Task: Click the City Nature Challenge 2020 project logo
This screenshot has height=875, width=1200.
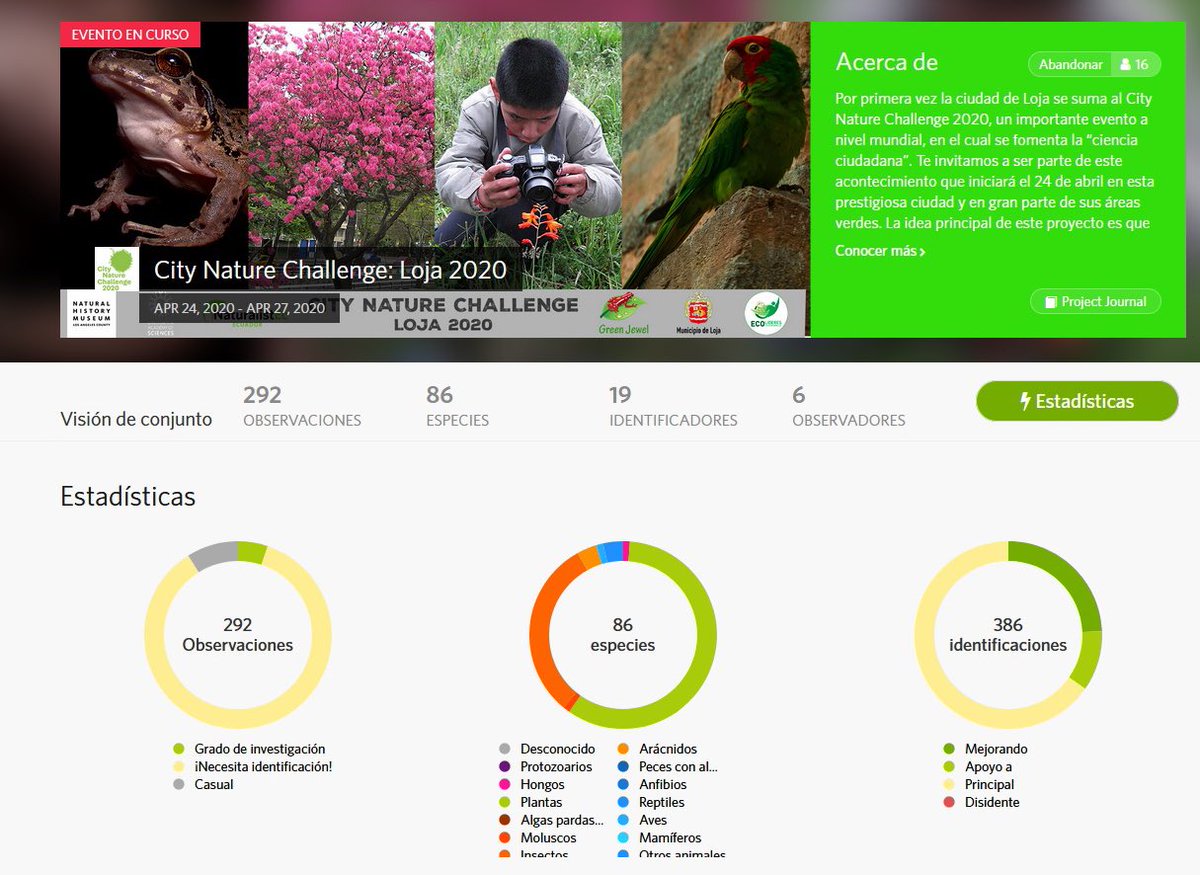Action: (x=116, y=268)
